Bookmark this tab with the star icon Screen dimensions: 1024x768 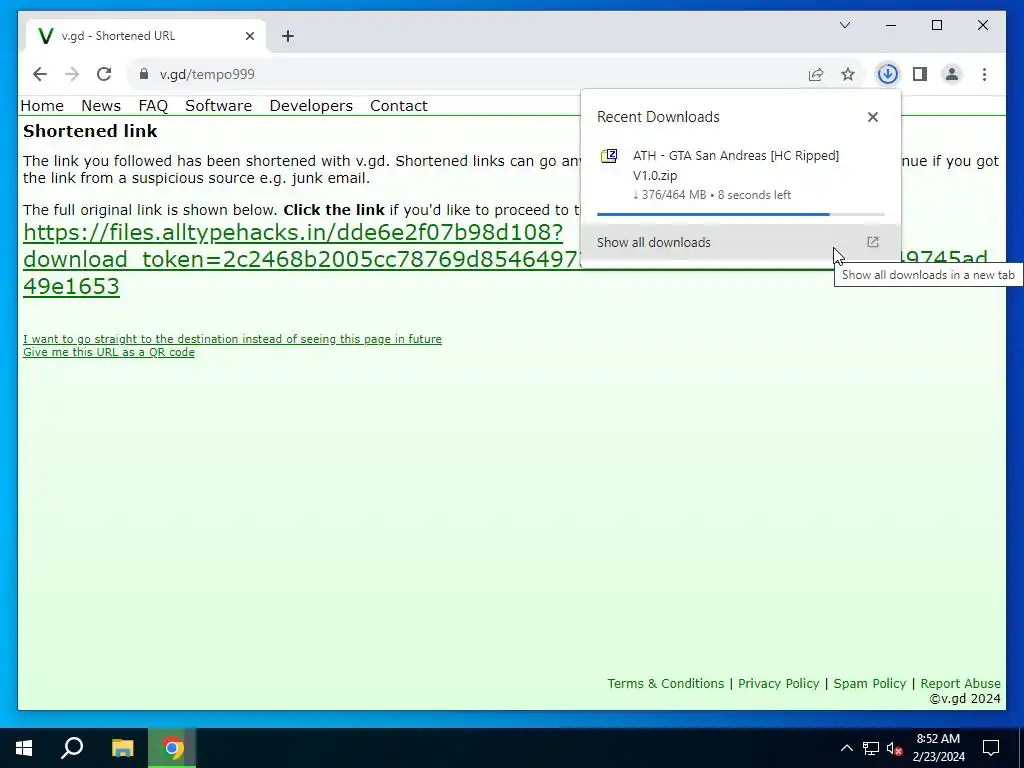click(848, 74)
